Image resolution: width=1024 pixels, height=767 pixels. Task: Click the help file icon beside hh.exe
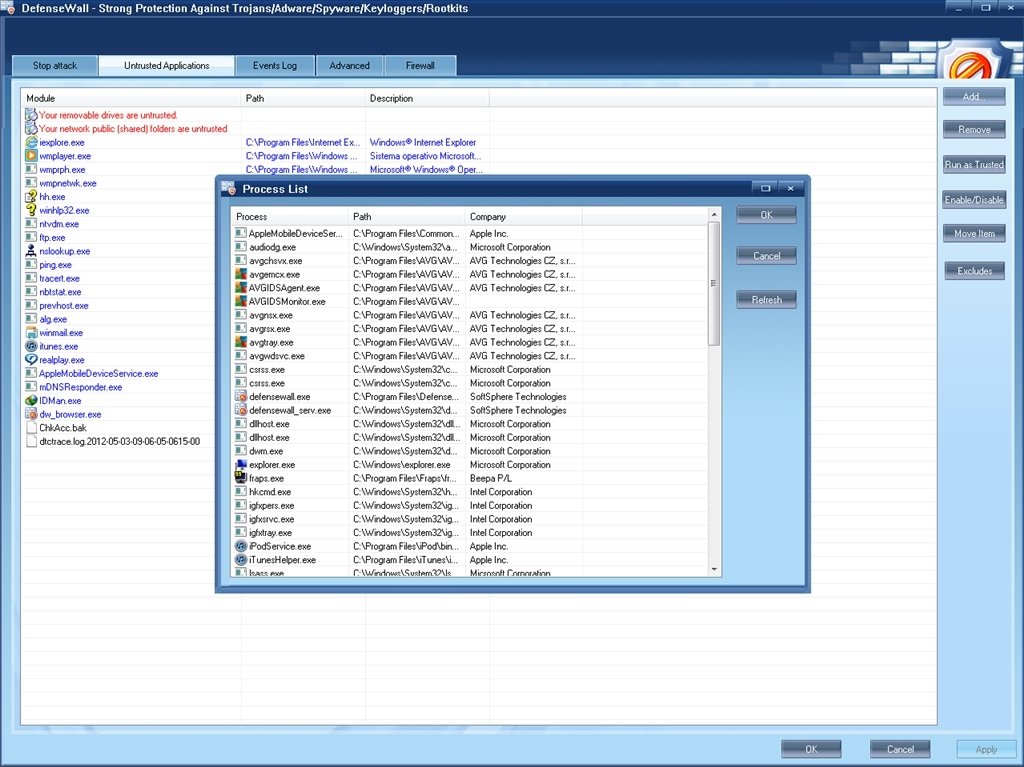(31, 197)
